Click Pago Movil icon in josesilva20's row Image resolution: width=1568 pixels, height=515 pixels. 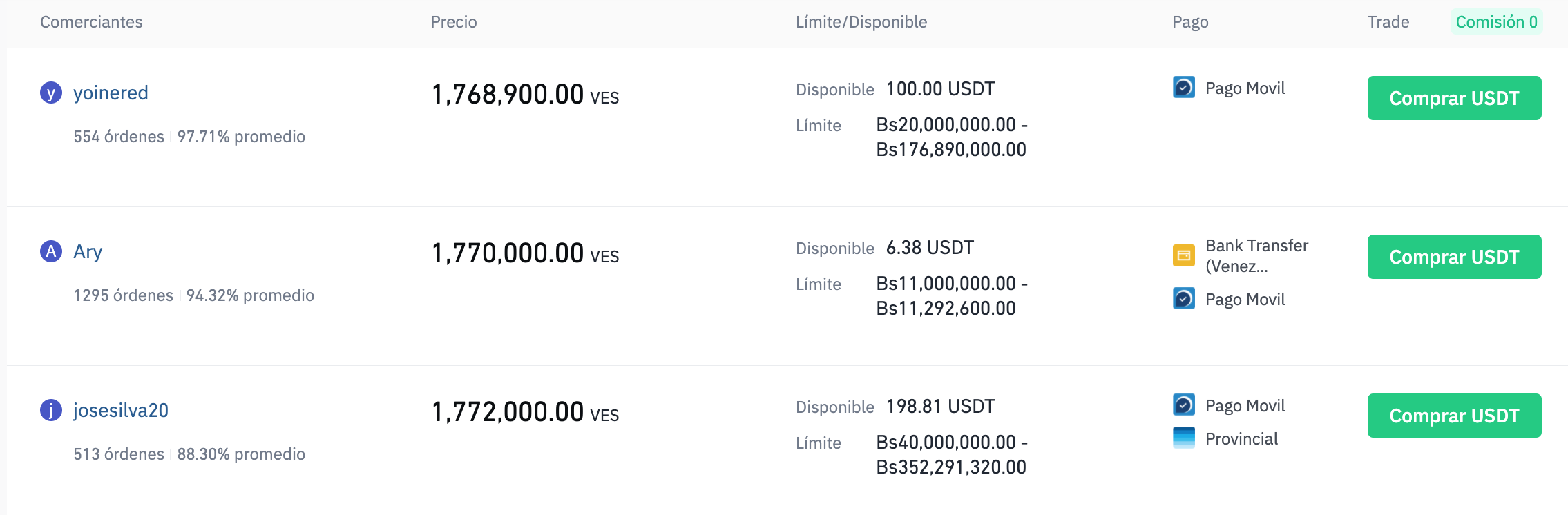click(x=1184, y=405)
